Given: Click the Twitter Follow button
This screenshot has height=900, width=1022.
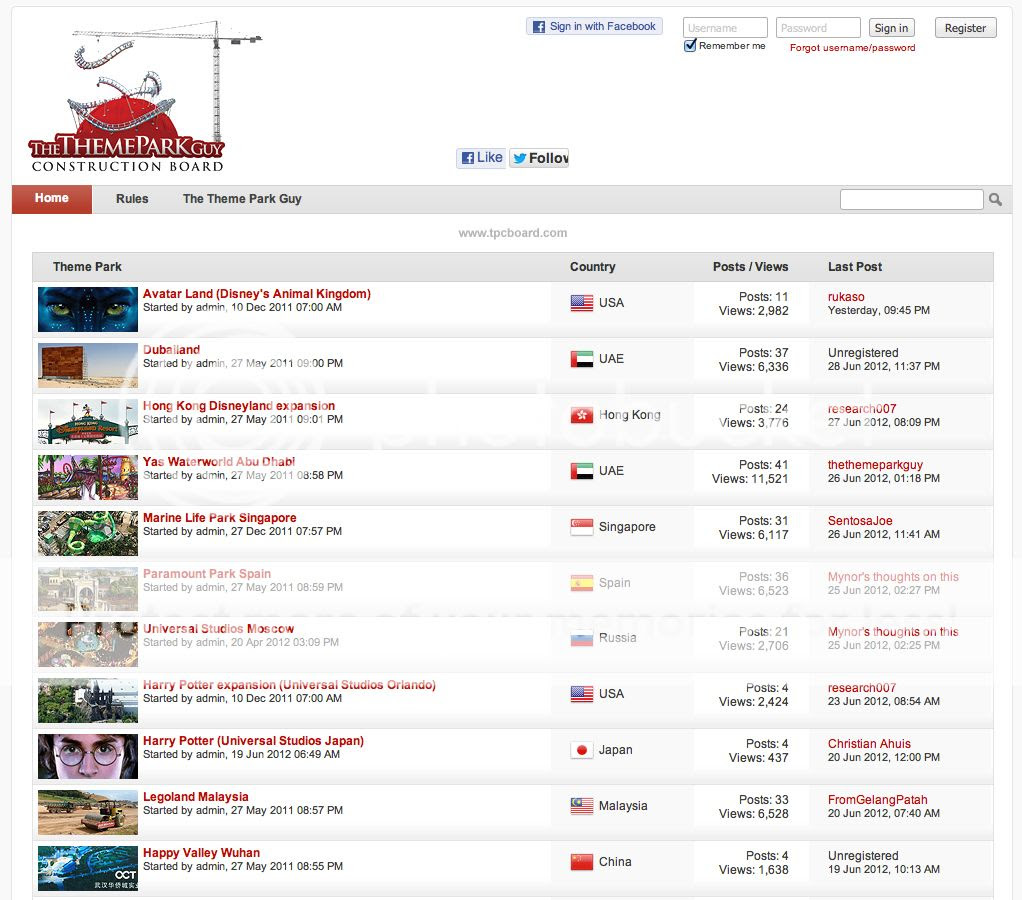Looking at the screenshot, I should (539, 158).
